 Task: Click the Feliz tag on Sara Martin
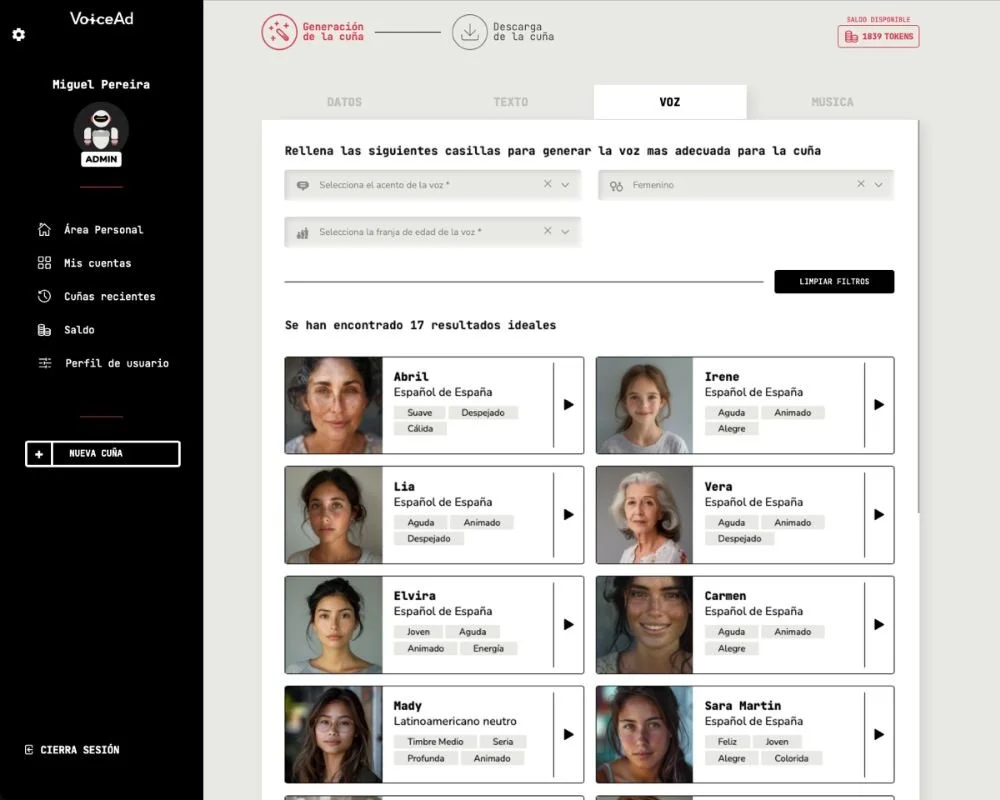[727, 741]
